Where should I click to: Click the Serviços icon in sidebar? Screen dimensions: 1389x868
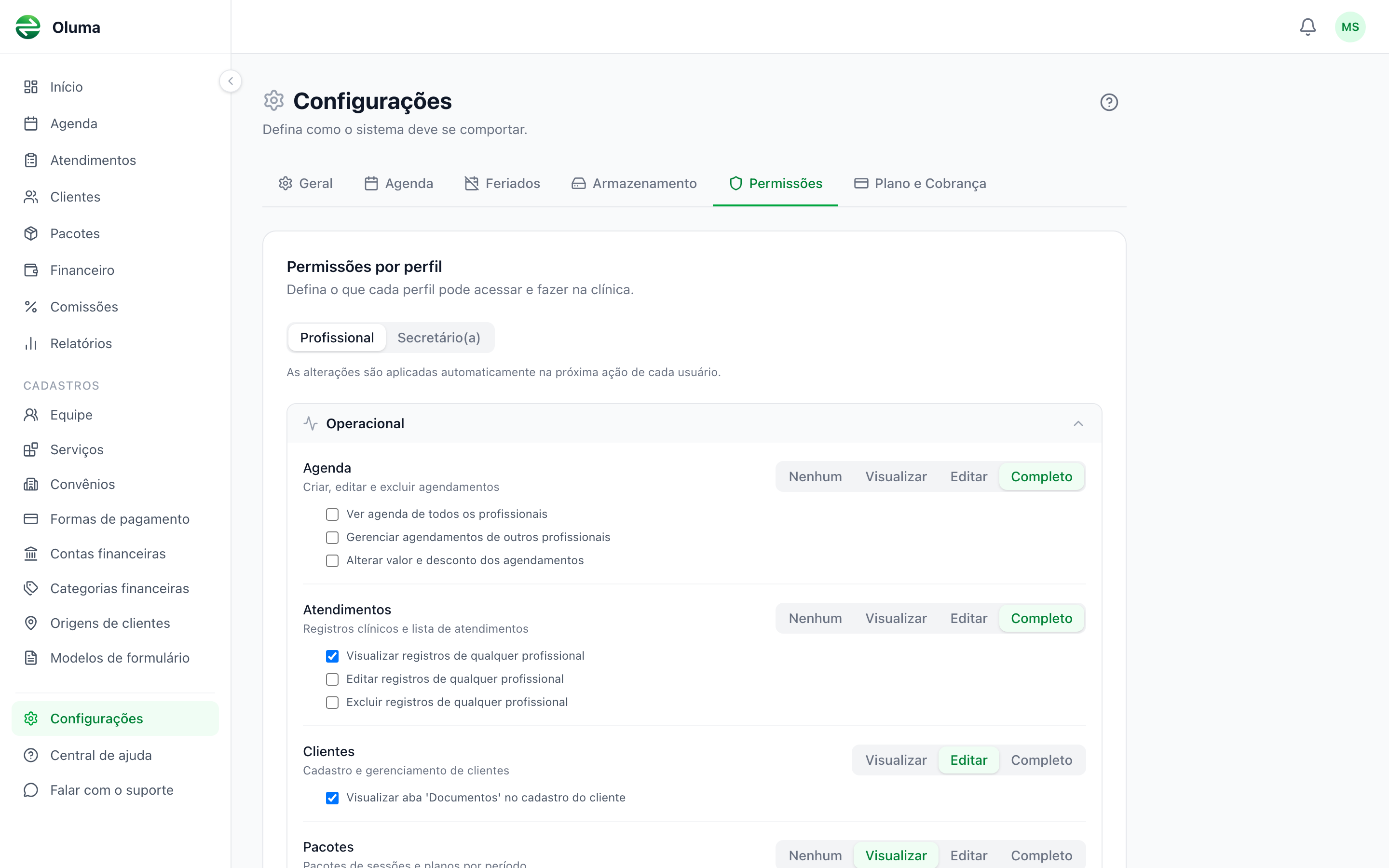(x=31, y=449)
